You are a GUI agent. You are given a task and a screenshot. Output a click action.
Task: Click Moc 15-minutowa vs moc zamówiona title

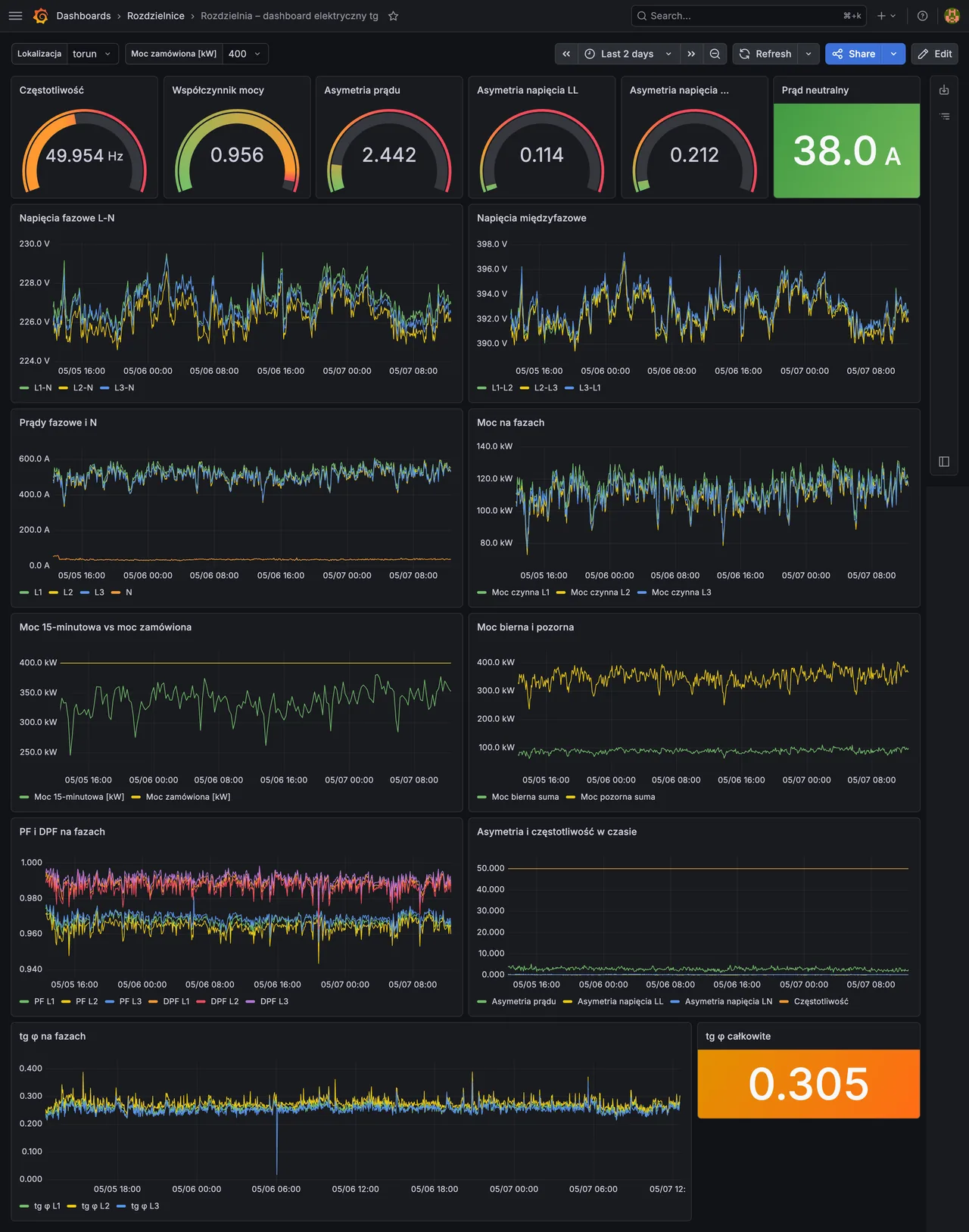point(105,627)
